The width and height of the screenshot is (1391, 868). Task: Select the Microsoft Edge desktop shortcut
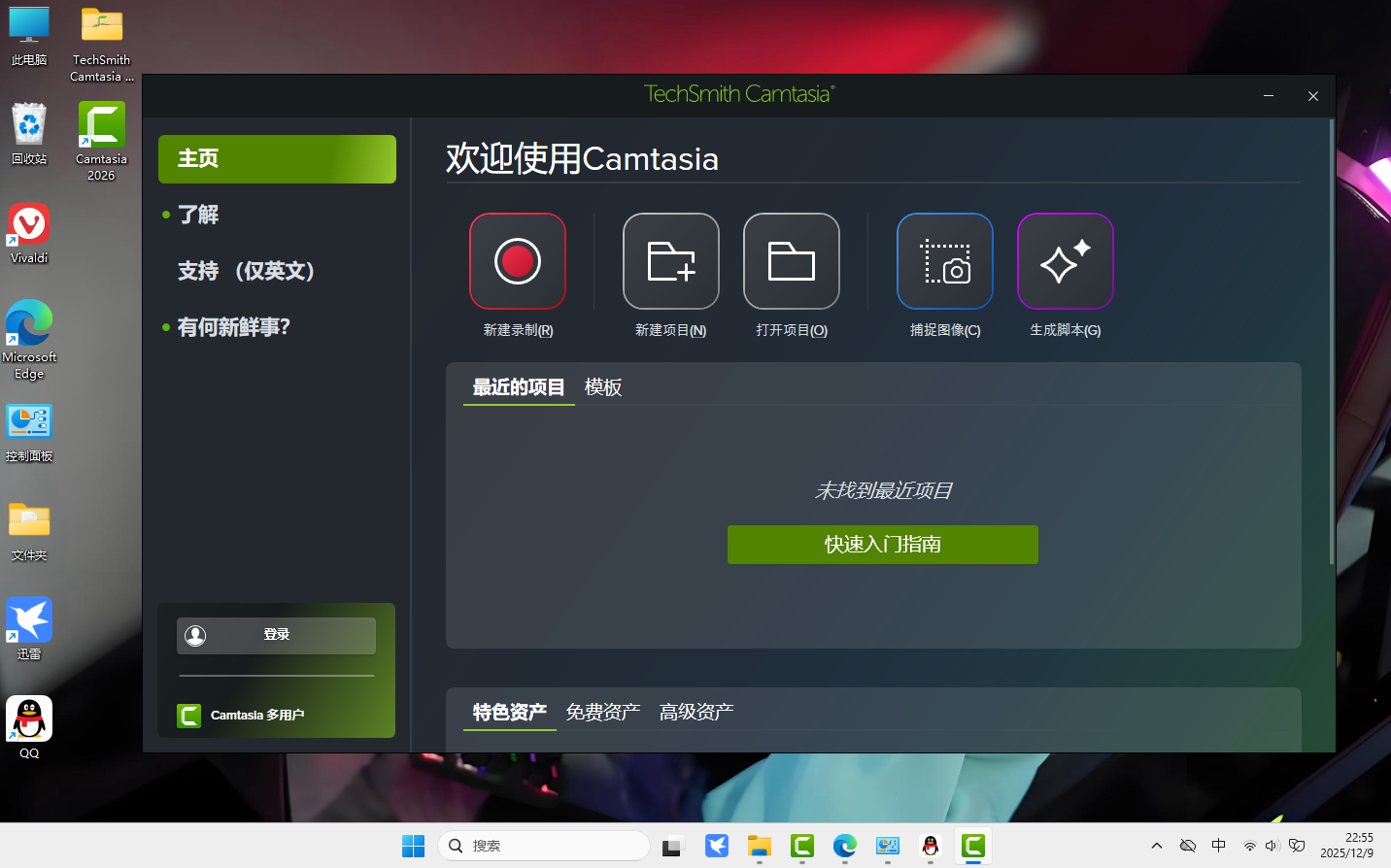[29, 340]
